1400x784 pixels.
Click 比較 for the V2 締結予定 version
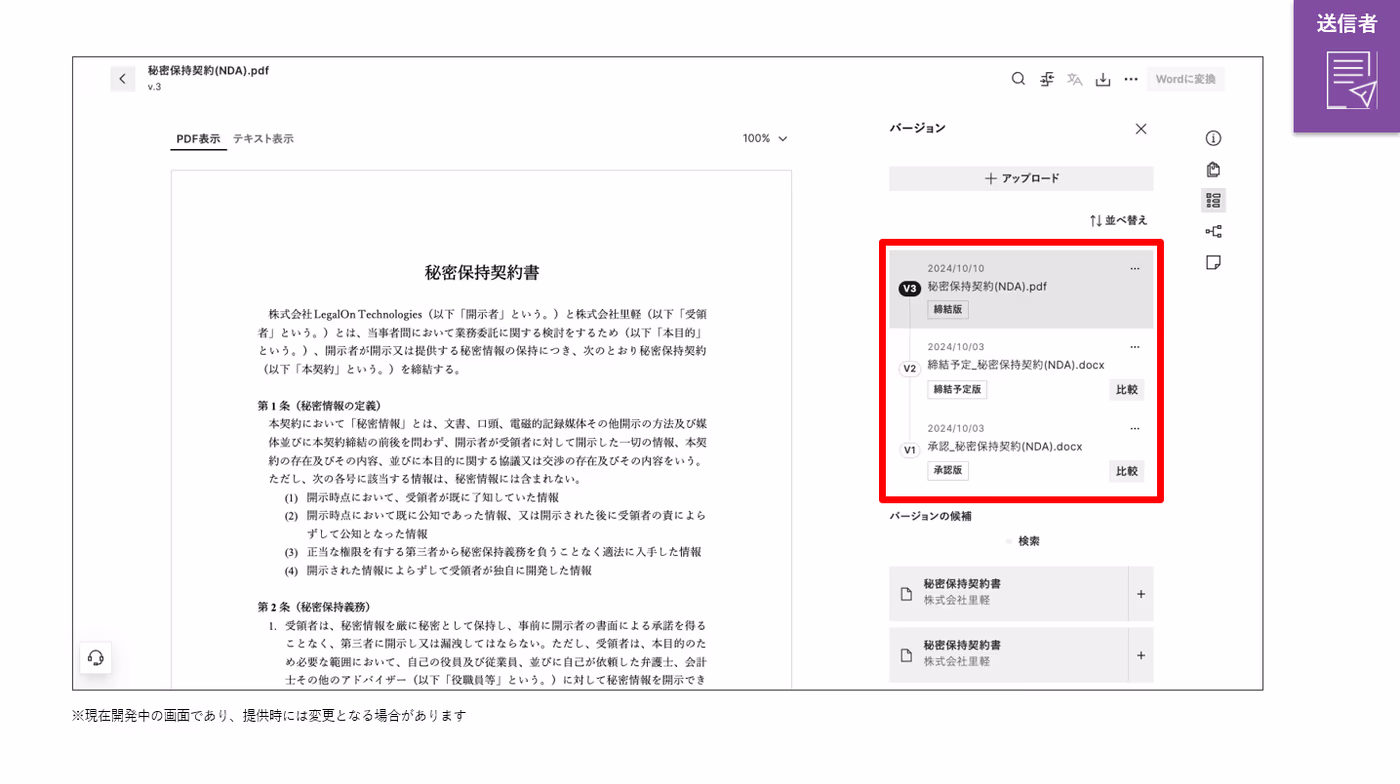click(1126, 390)
